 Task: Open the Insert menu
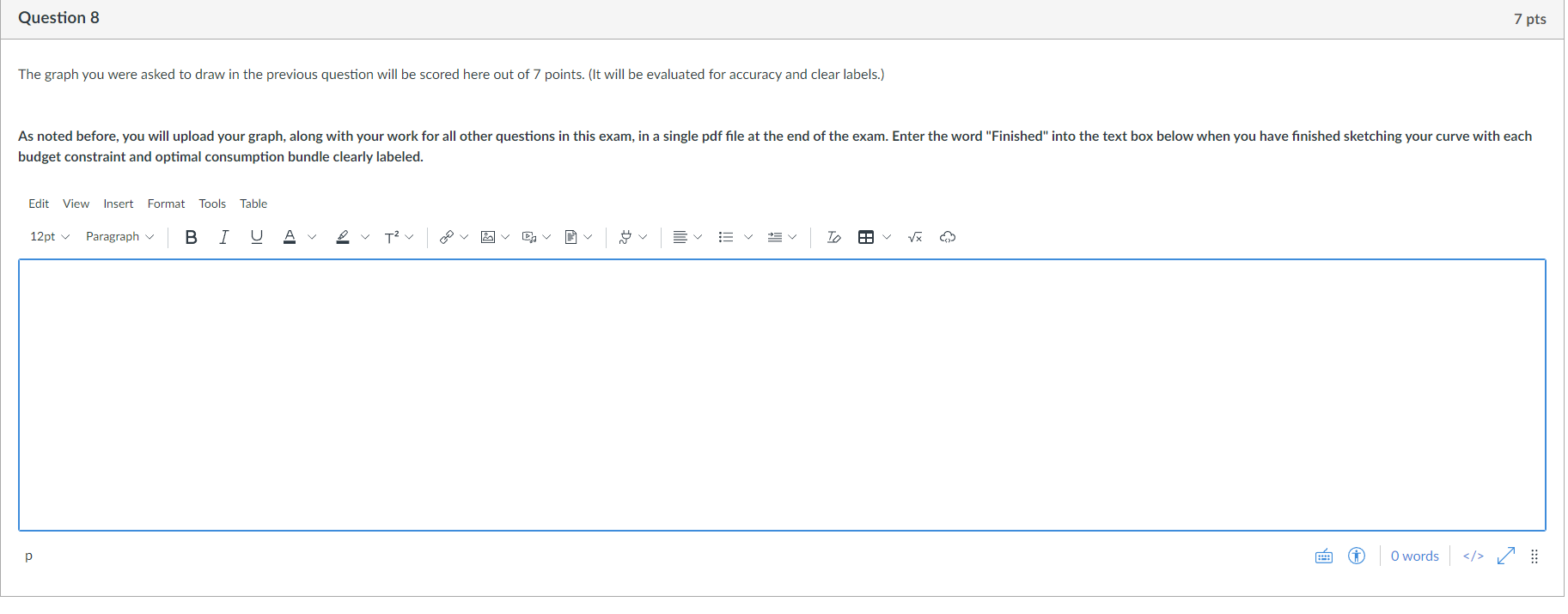tap(119, 204)
